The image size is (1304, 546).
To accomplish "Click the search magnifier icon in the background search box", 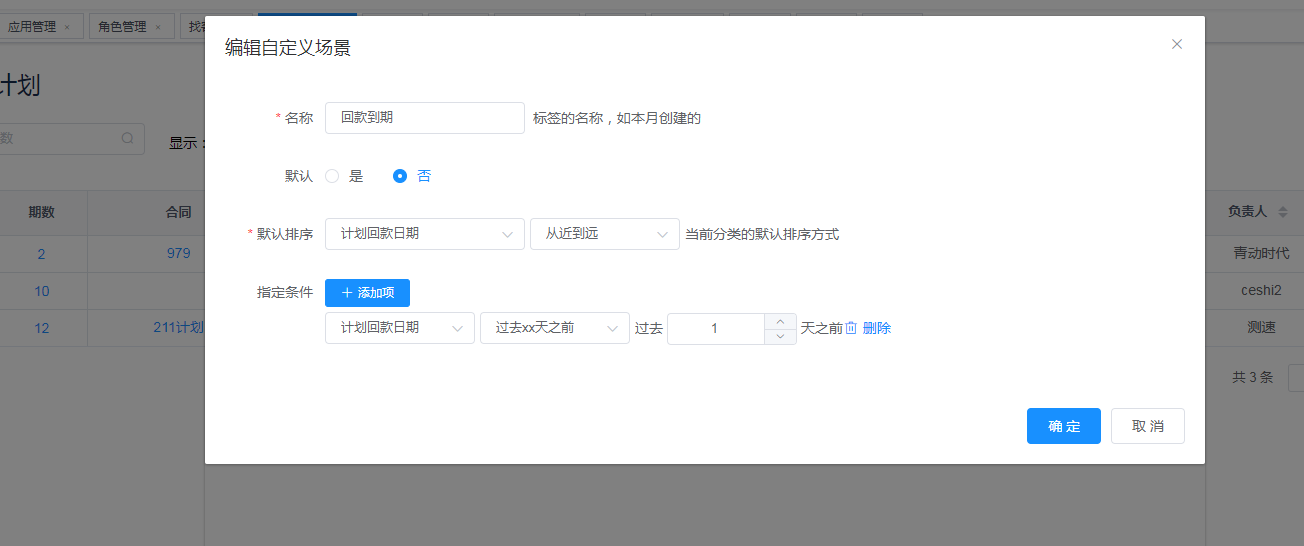I will tap(127, 138).
